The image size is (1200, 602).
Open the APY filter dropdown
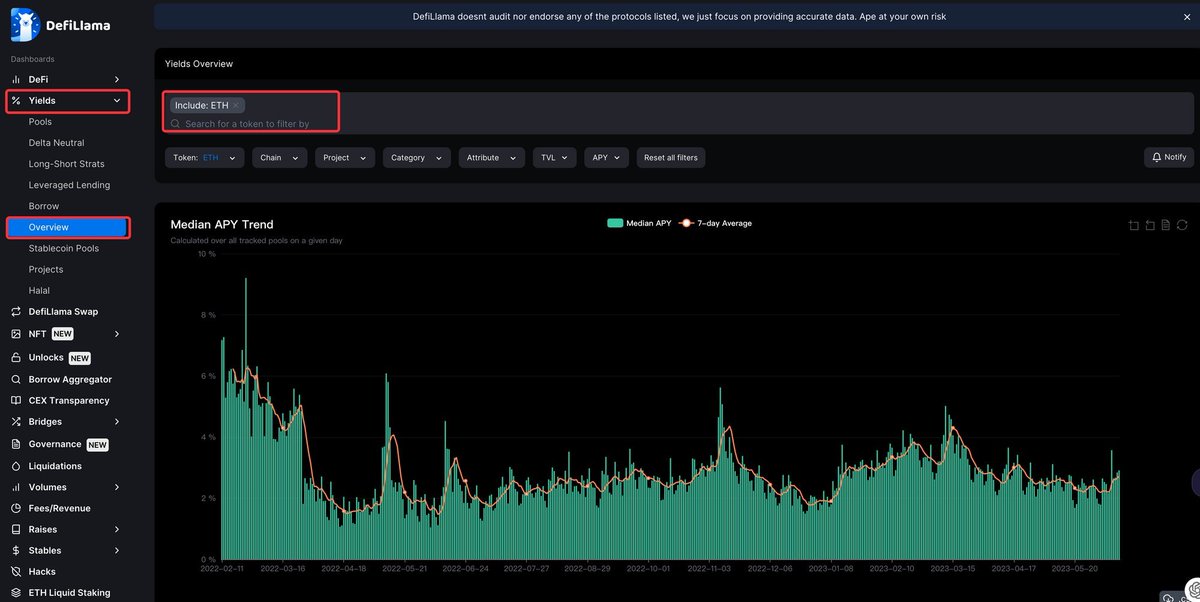pyautogui.click(x=607, y=158)
